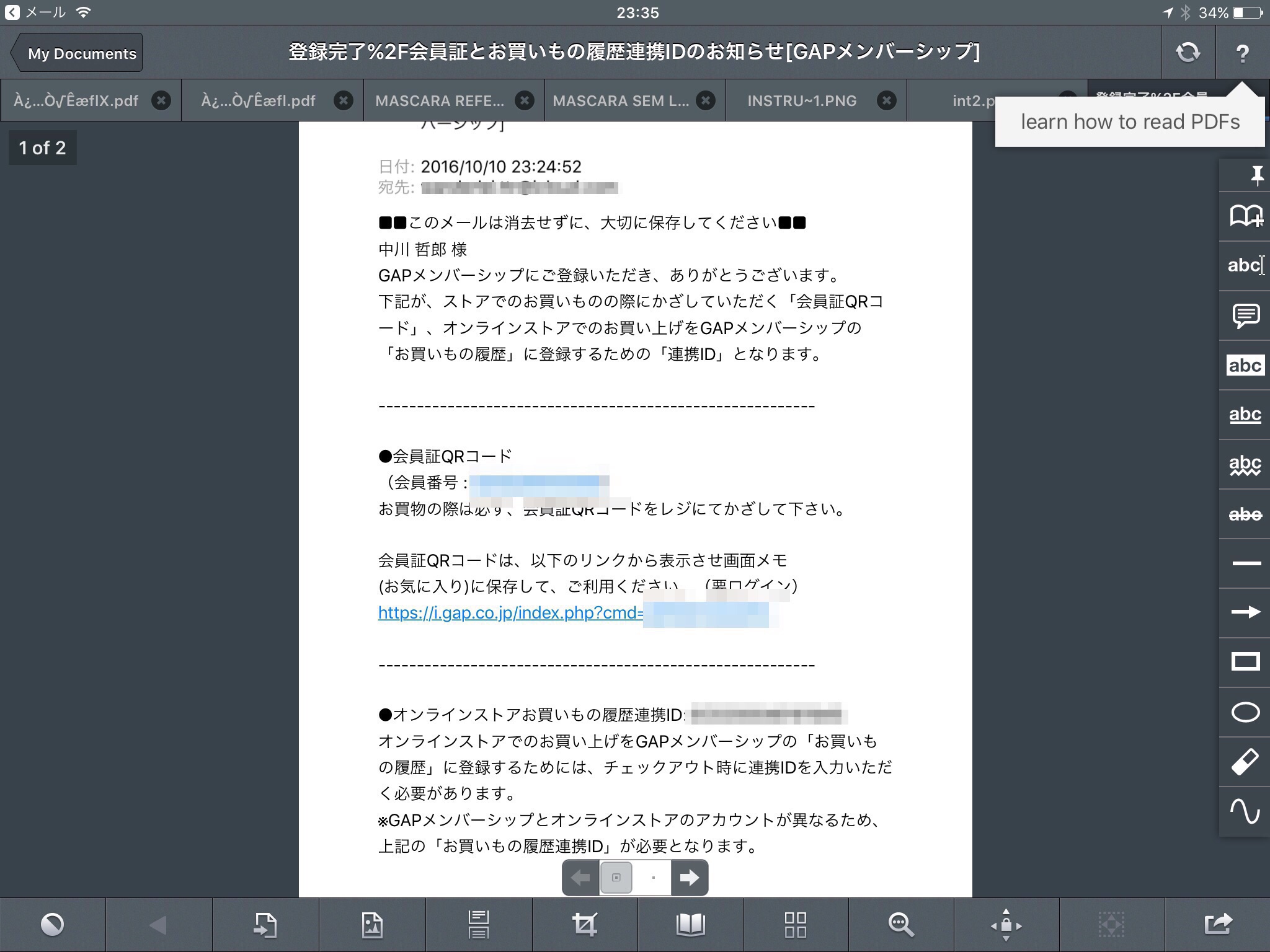
Task: Choose the squiggly underline annotation tool
Action: pos(1245,464)
